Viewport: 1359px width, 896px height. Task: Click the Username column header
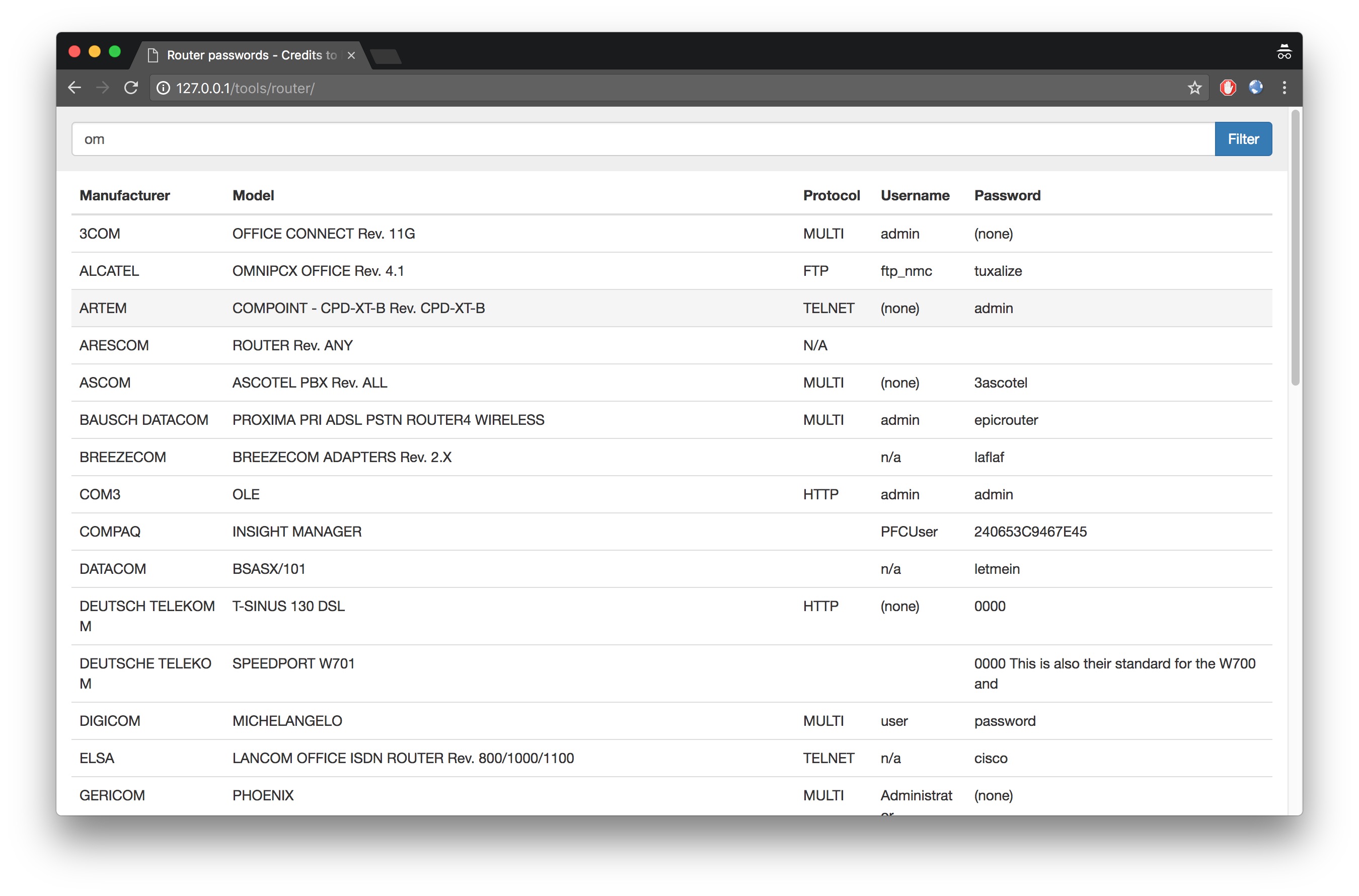coord(915,195)
